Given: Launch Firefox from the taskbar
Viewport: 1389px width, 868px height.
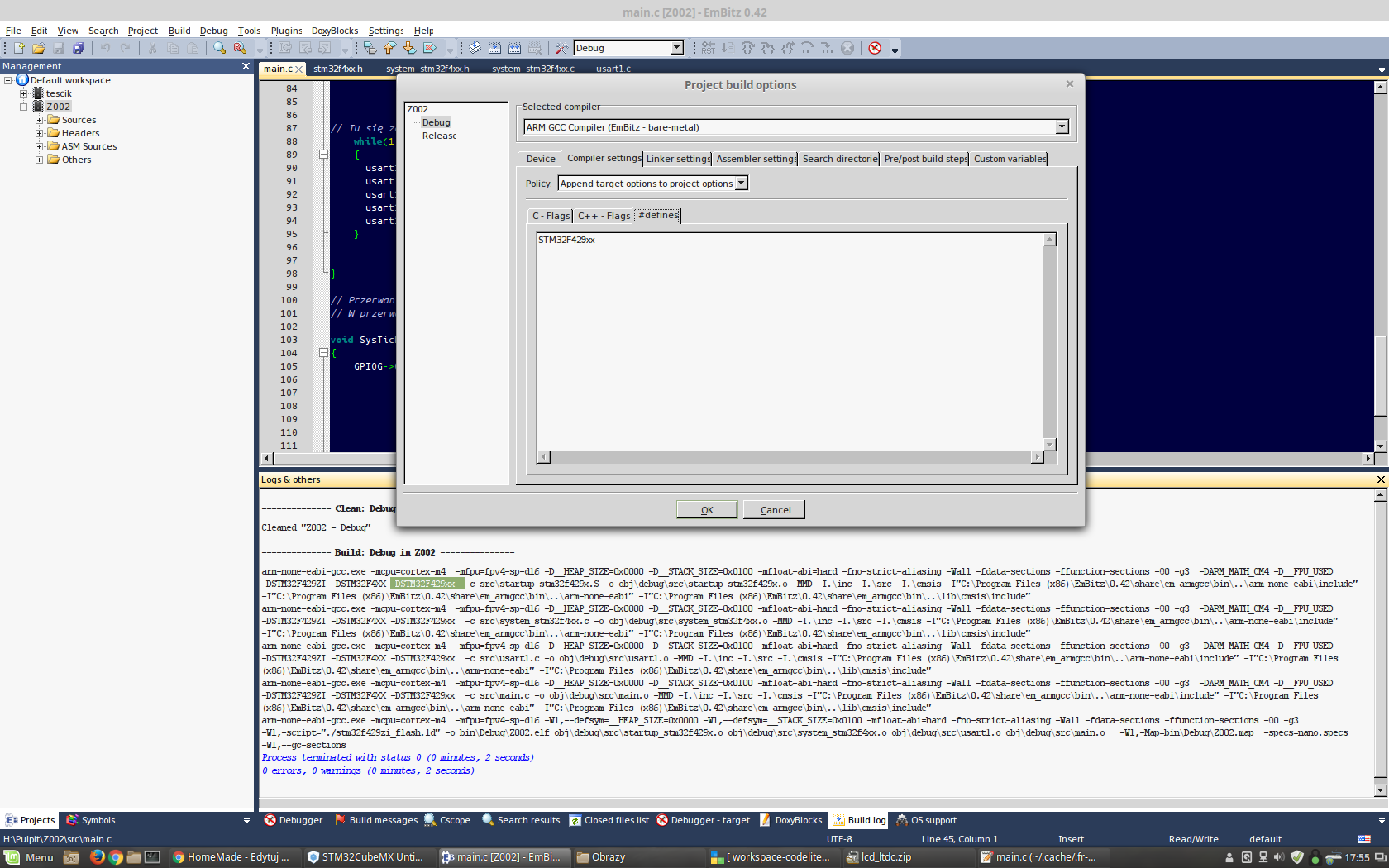Looking at the screenshot, I should tap(97, 857).
